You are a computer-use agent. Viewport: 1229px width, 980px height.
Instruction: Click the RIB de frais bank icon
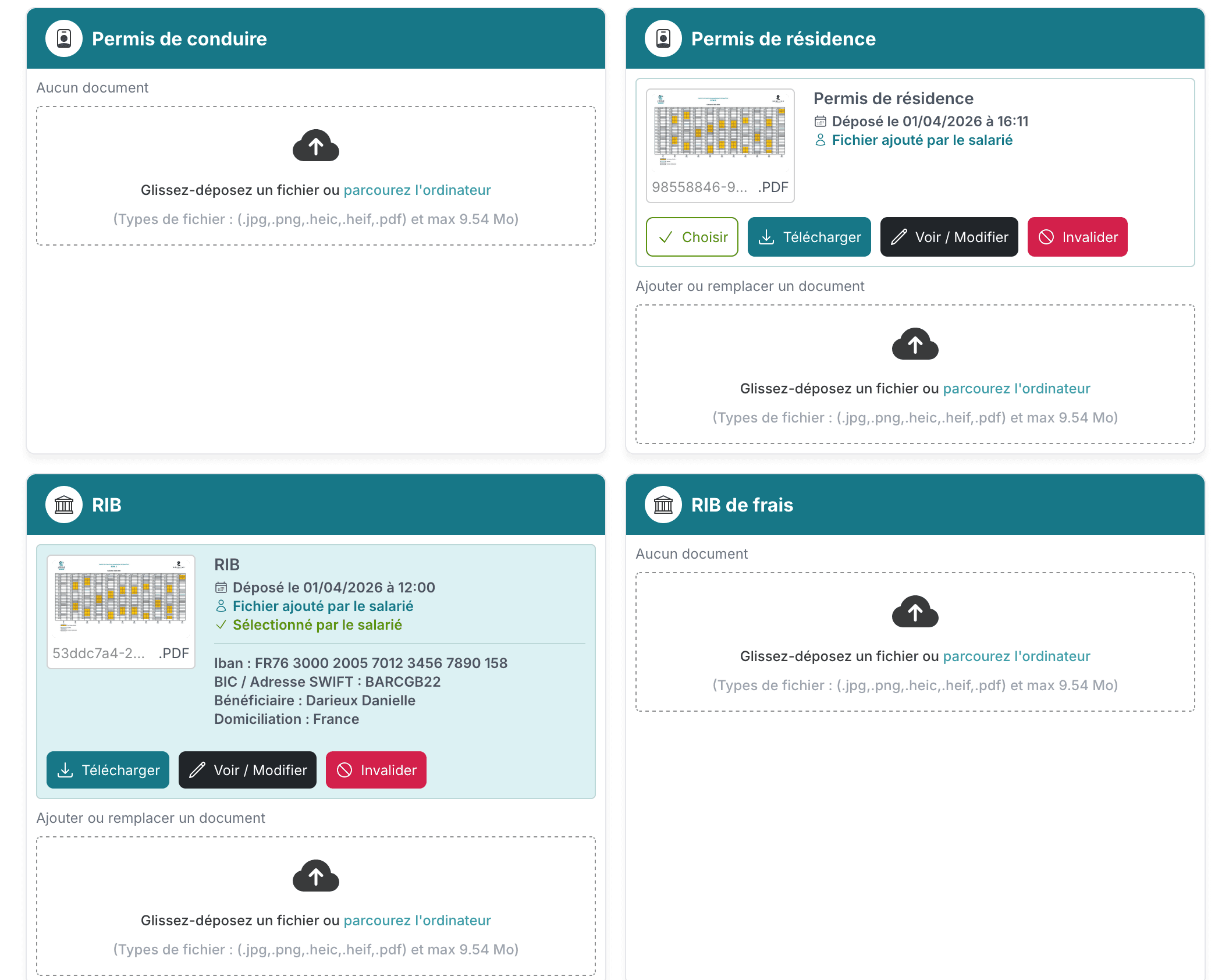663,505
